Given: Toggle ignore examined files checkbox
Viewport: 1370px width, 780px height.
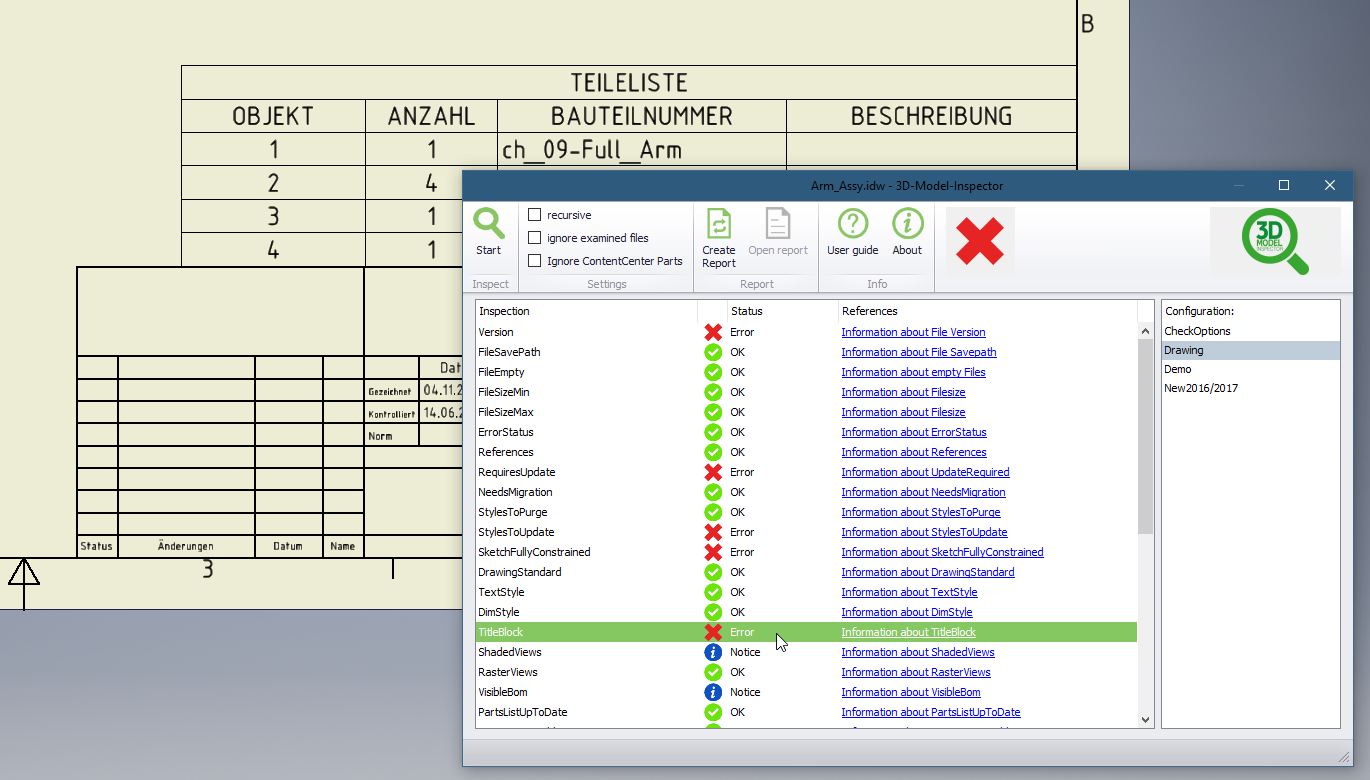Looking at the screenshot, I should coord(535,238).
